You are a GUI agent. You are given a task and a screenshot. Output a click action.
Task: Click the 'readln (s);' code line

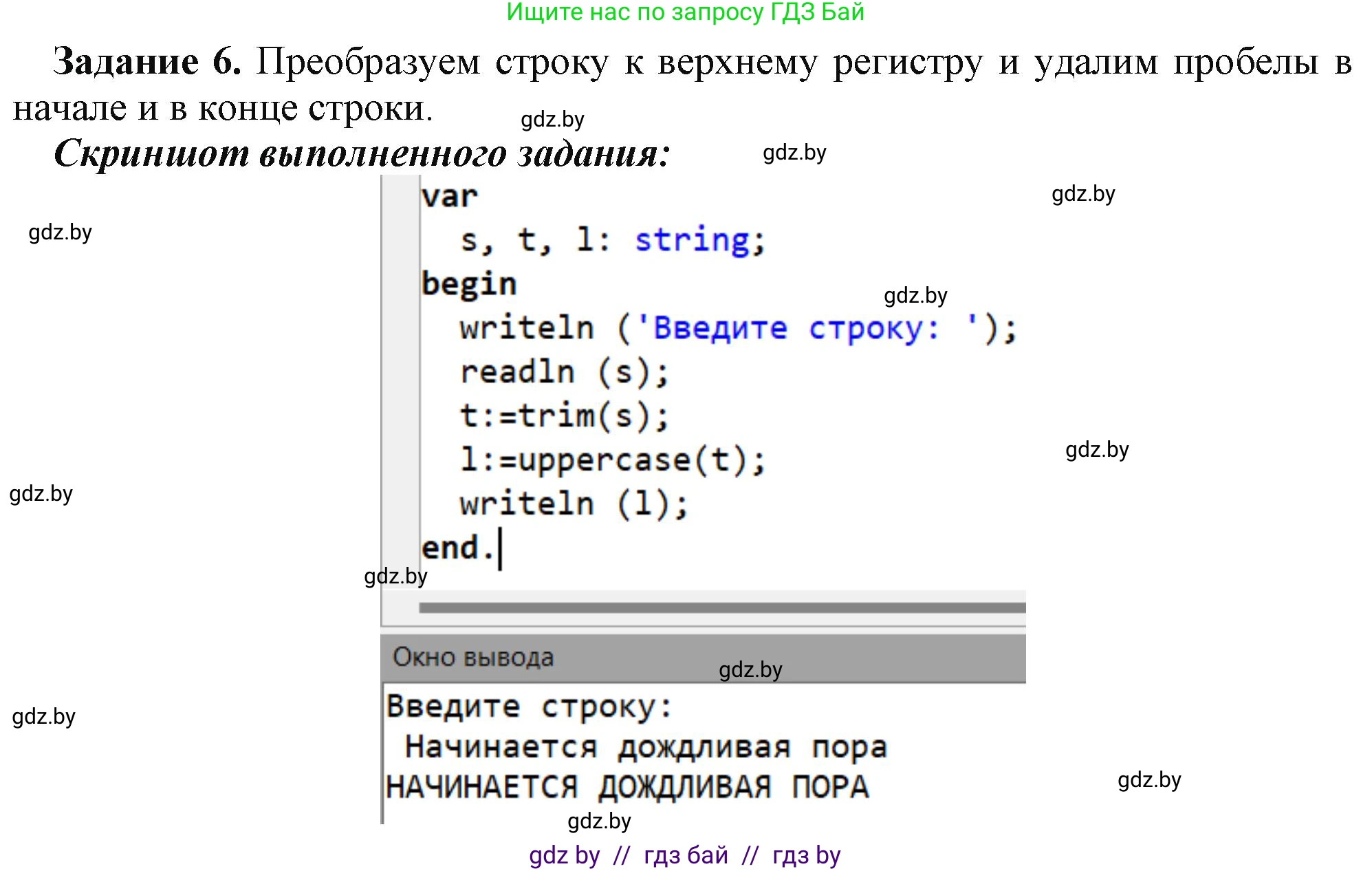pos(564,372)
